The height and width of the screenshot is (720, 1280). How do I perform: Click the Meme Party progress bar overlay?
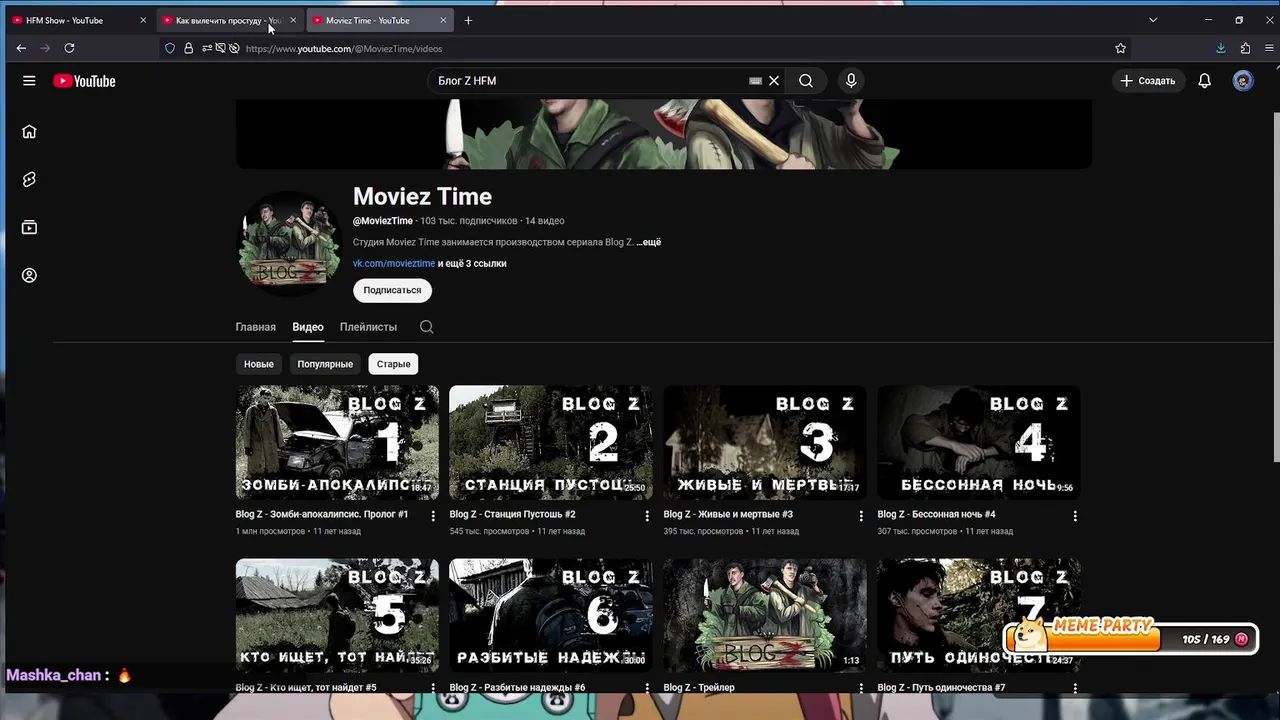tap(1130, 636)
